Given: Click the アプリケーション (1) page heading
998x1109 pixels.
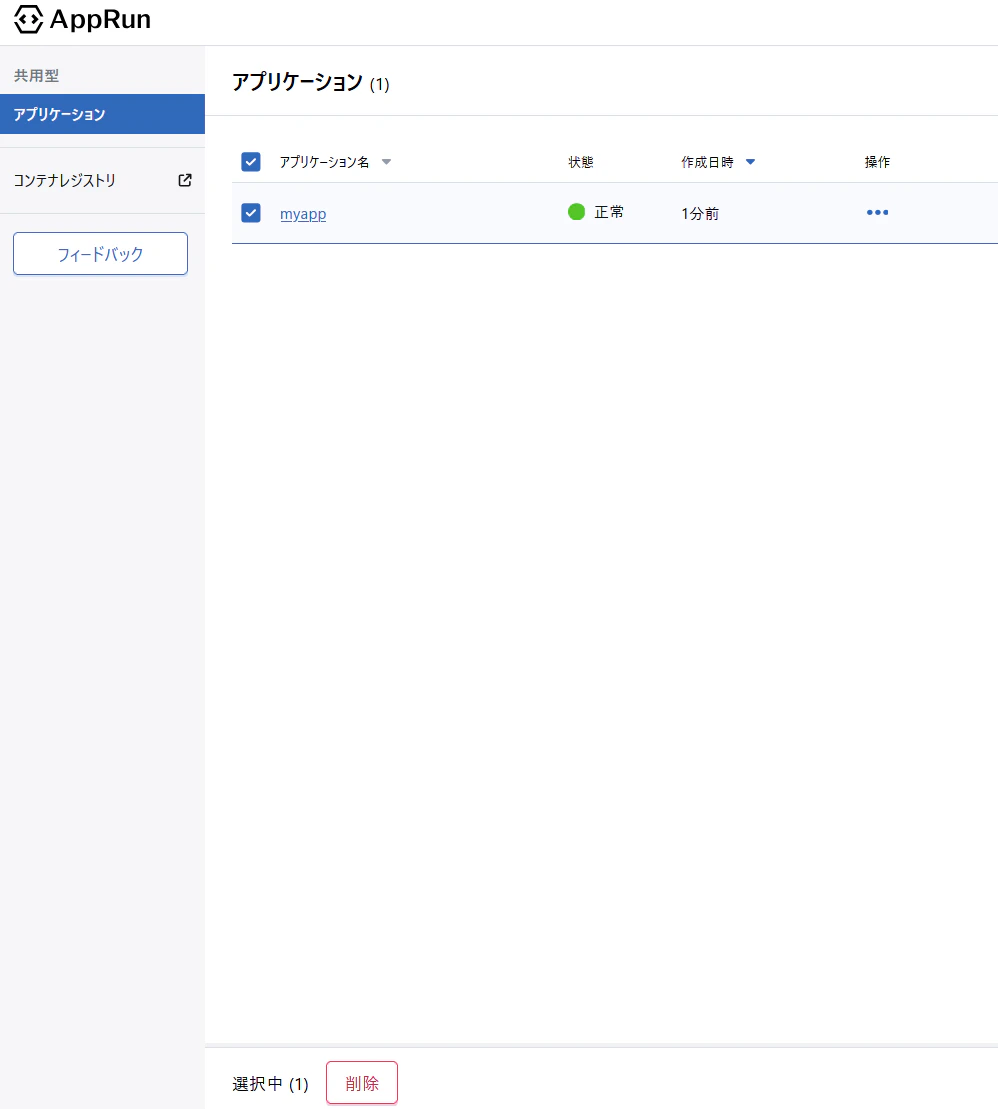Looking at the screenshot, I should tap(311, 83).
